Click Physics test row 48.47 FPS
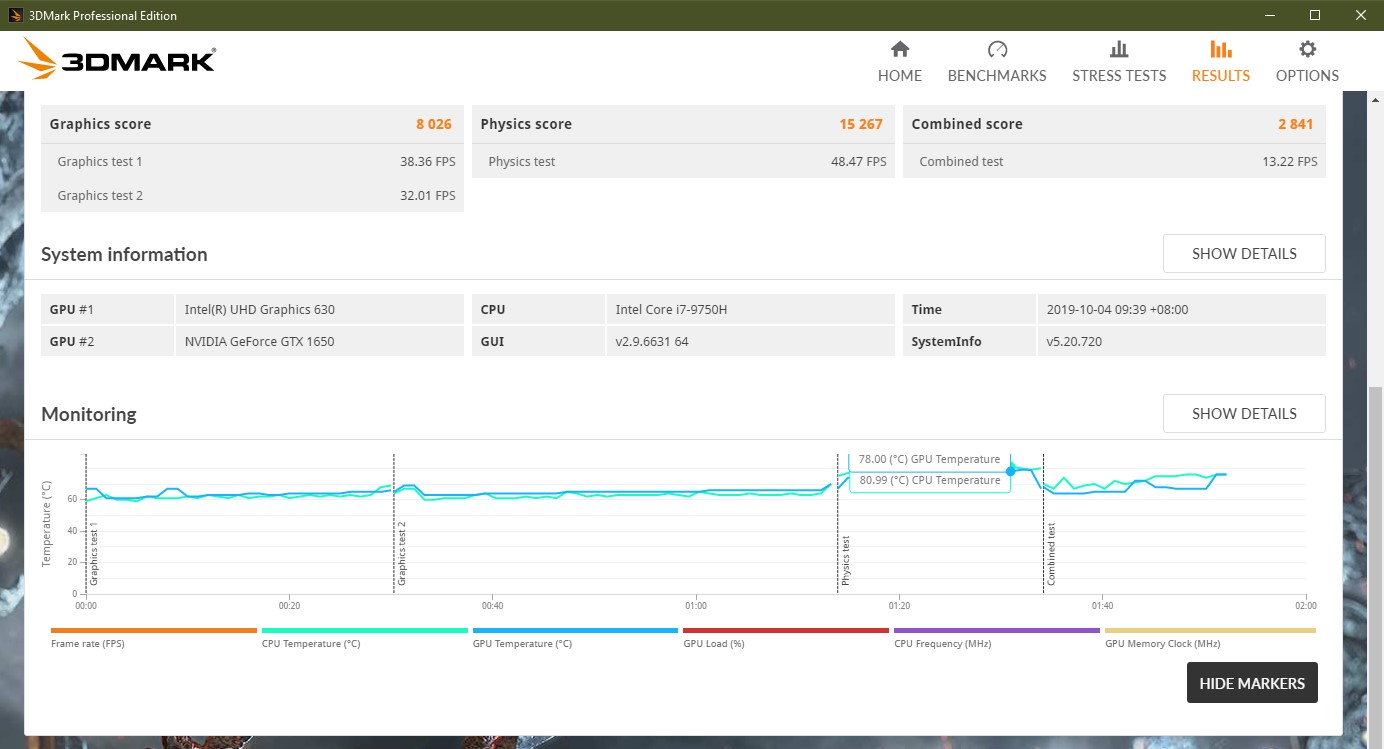The image size is (1384, 749). 683,161
